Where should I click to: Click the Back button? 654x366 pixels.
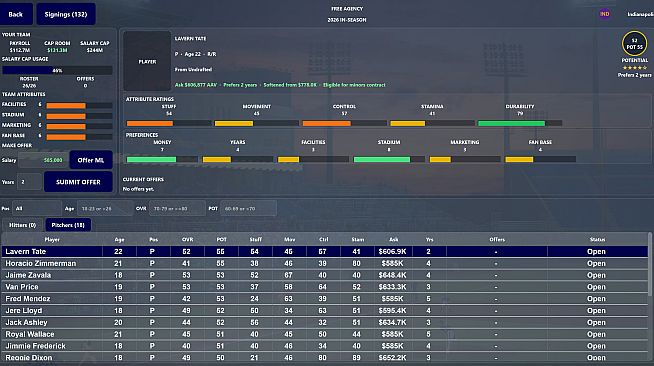click(16, 14)
